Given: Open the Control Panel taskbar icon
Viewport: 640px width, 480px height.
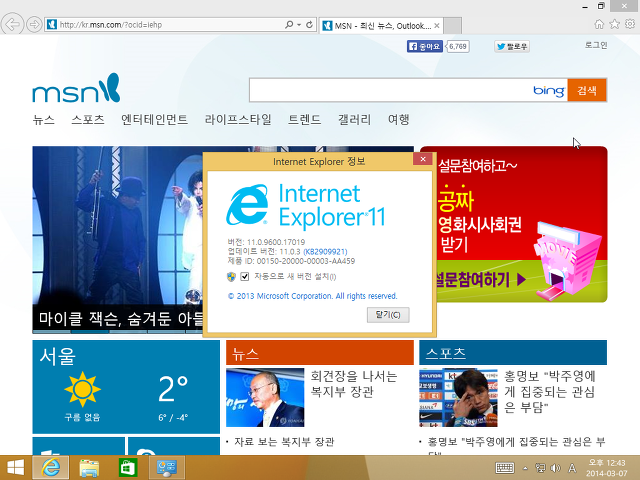Looking at the screenshot, I should tap(167, 468).
